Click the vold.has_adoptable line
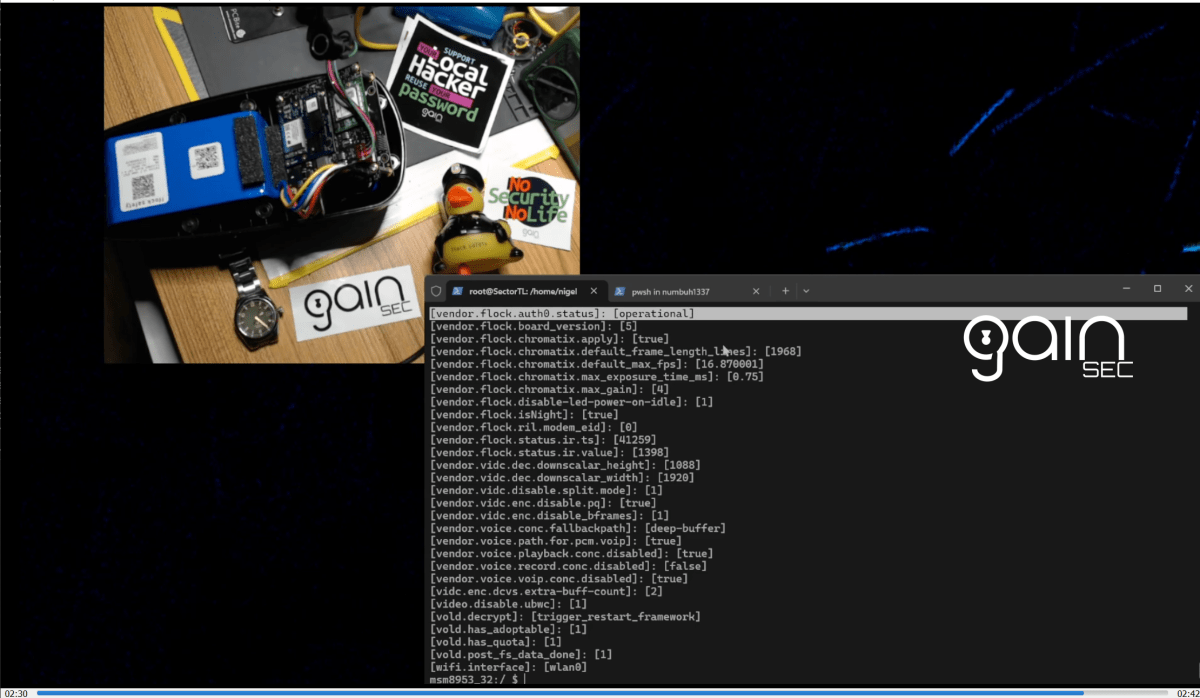Screen dimensions: 1200x698 point(508,629)
